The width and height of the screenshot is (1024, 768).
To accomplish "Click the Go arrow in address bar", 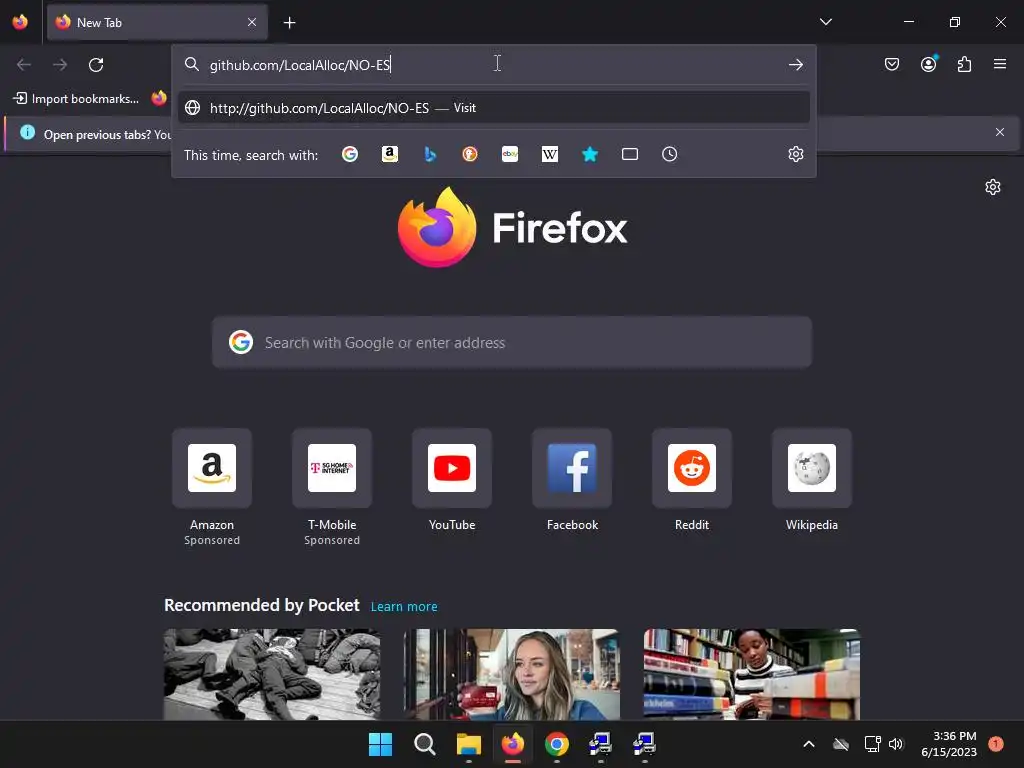I will tap(795, 65).
